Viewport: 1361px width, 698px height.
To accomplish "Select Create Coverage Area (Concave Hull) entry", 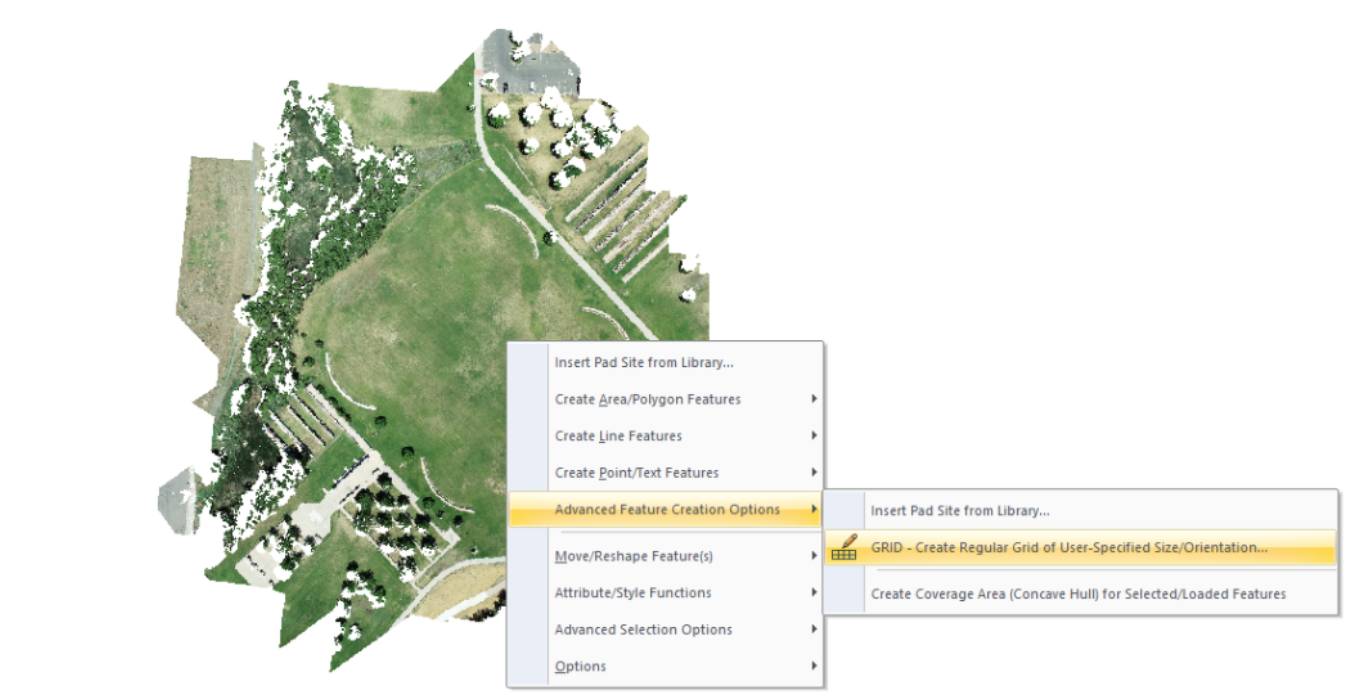I will (1077, 594).
